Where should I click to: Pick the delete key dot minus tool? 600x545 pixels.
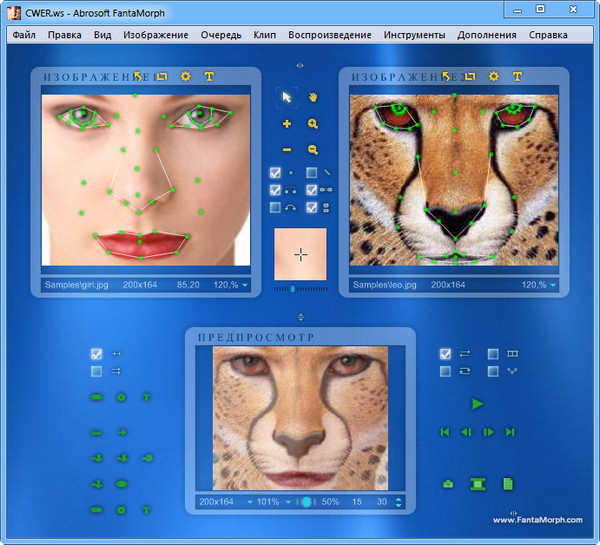[x=287, y=149]
